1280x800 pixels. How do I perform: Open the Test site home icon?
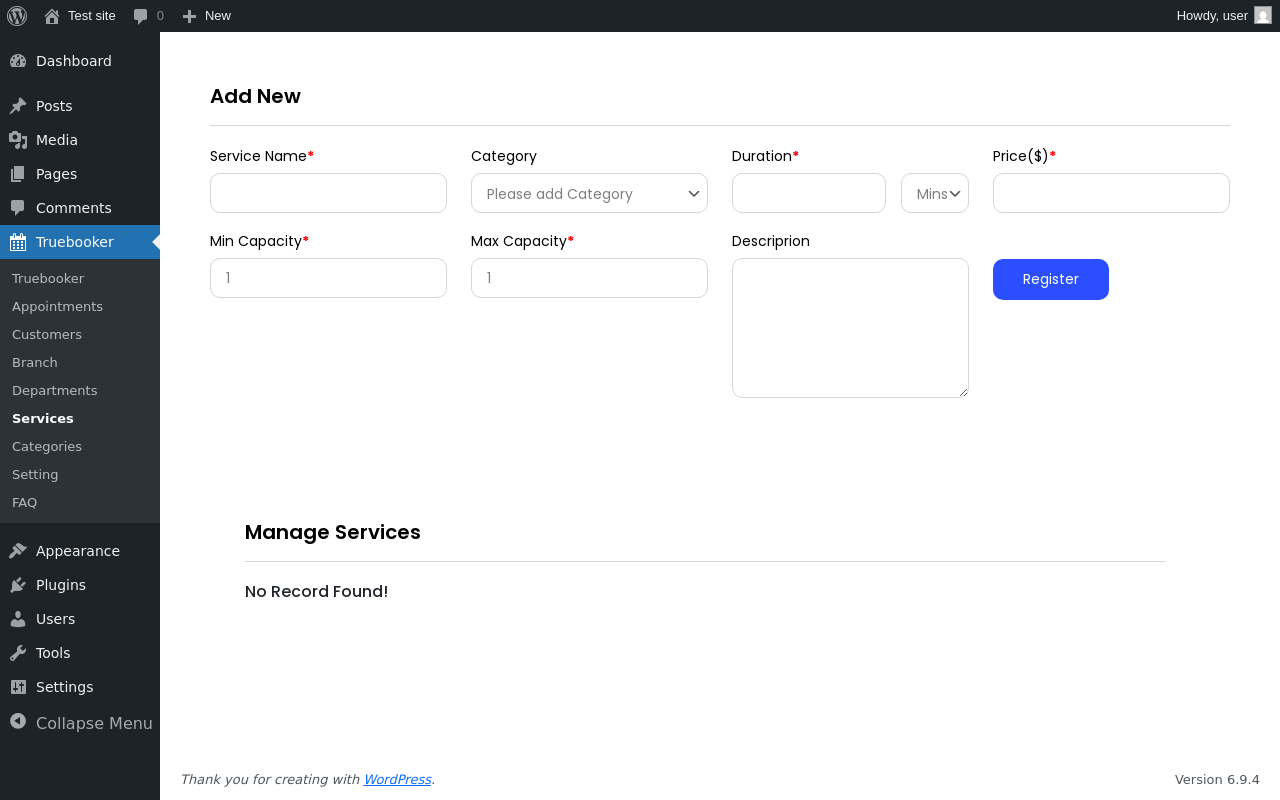point(52,16)
